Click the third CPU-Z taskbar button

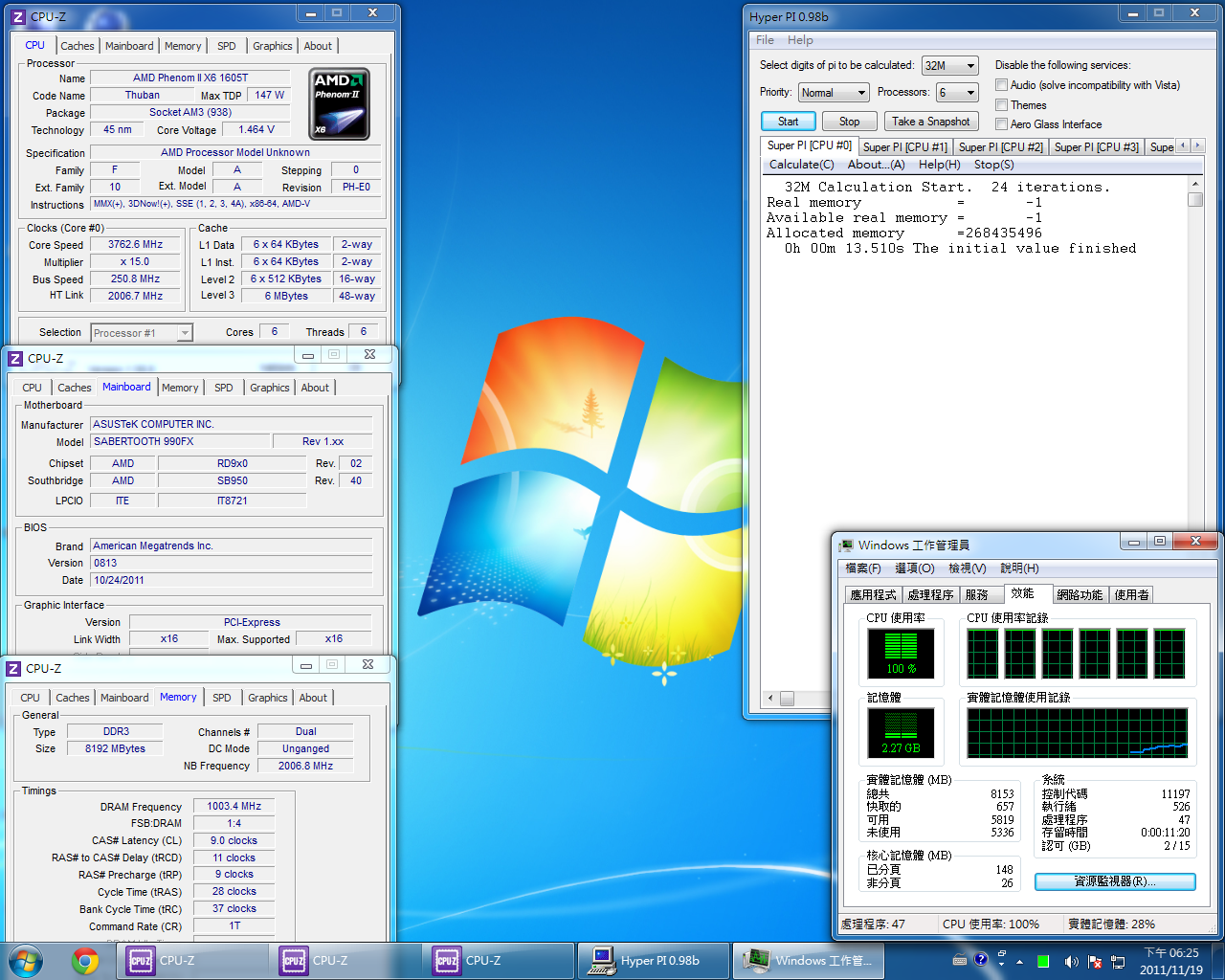498,961
